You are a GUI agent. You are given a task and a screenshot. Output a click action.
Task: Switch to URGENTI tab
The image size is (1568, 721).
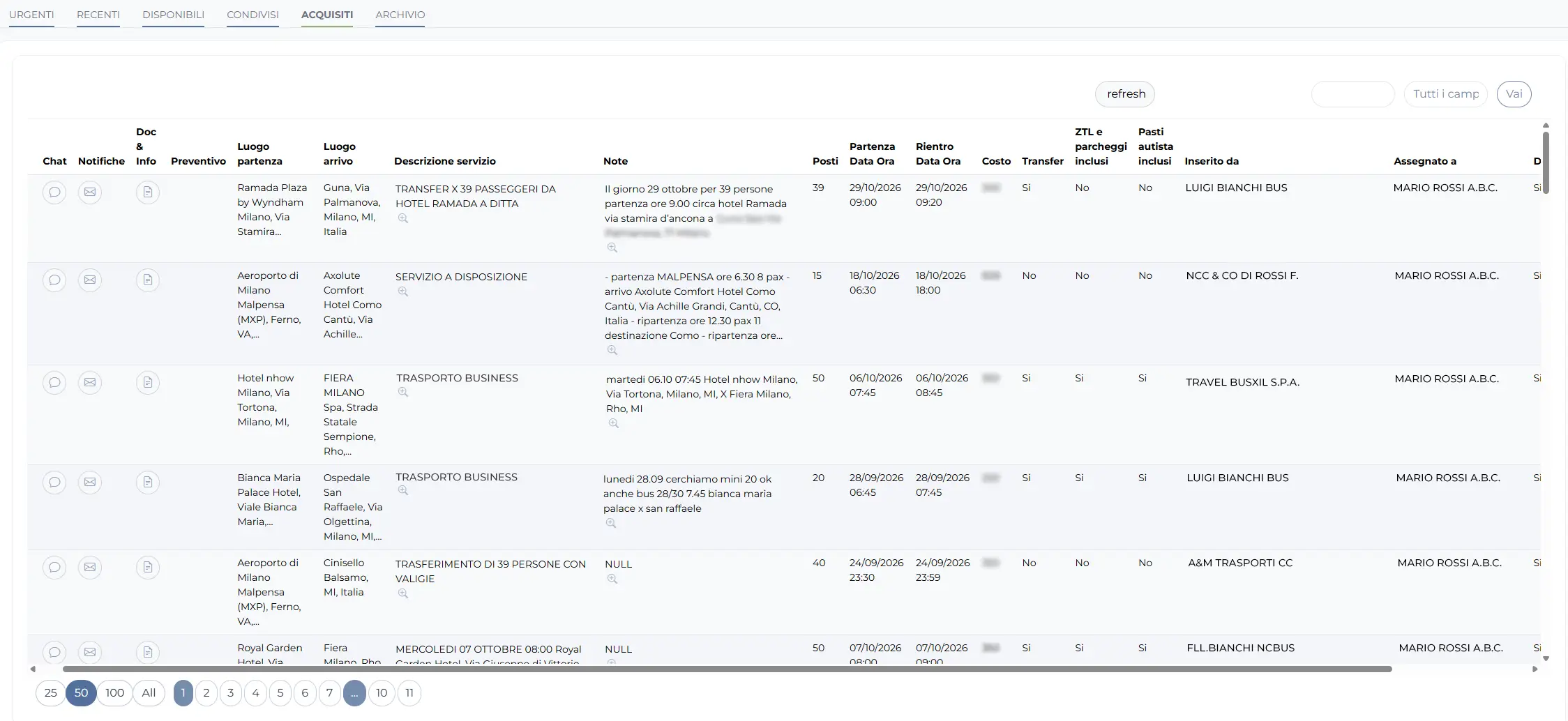31,15
